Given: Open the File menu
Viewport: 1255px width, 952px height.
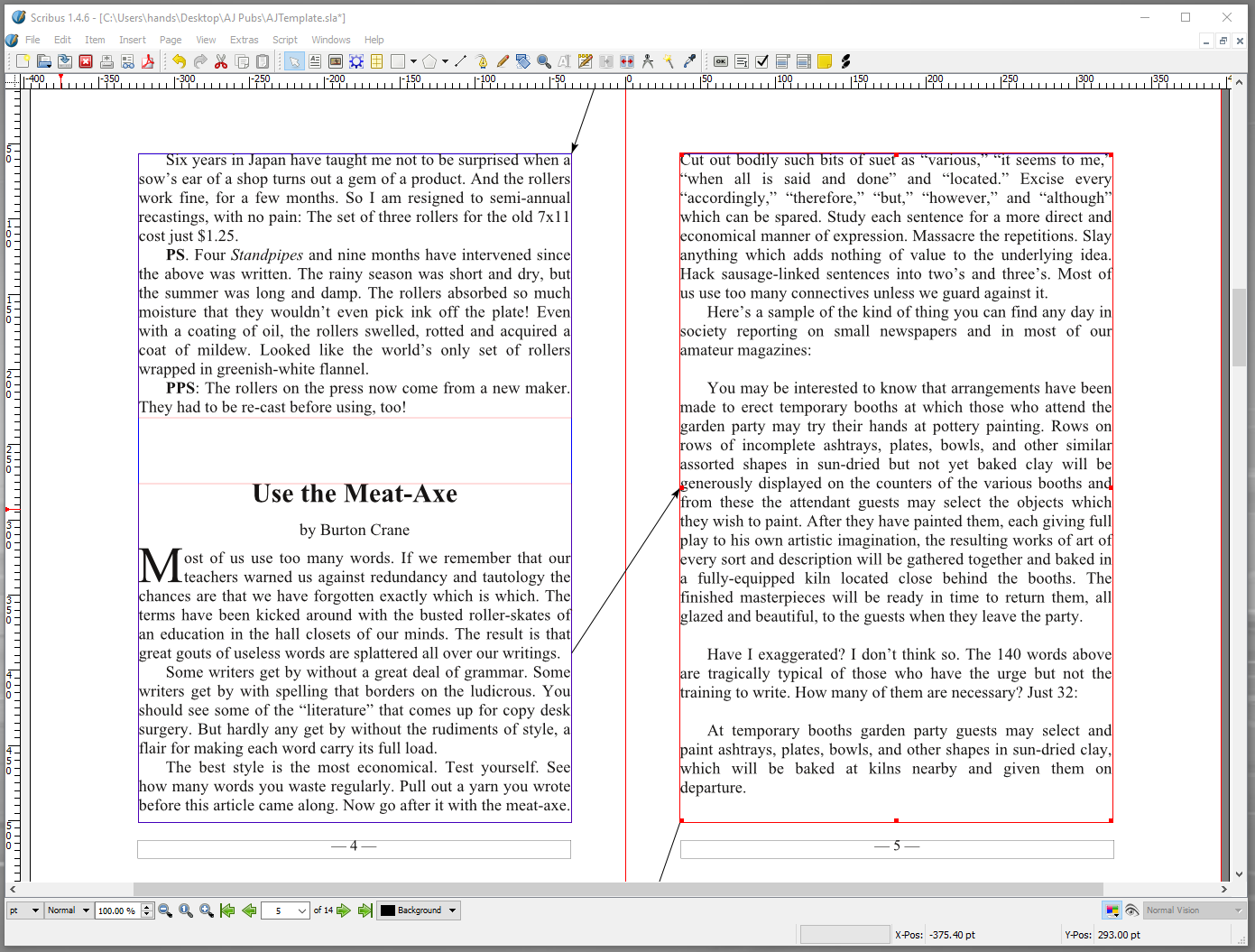Looking at the screenshot, I should tap(32, 40).
